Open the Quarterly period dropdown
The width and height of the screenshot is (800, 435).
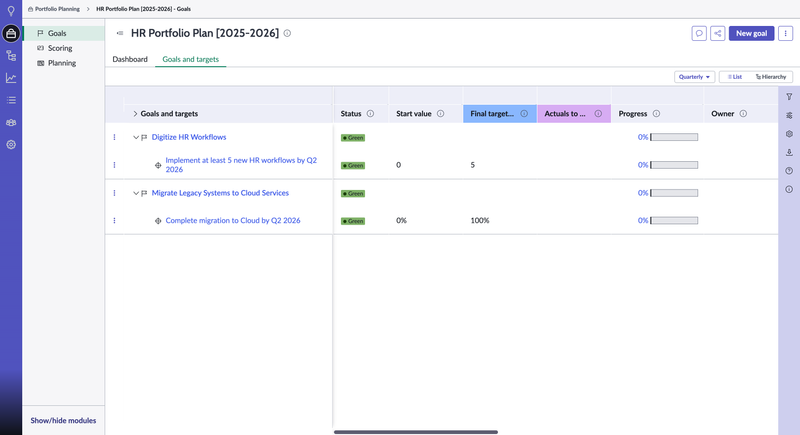click(694, 77)
